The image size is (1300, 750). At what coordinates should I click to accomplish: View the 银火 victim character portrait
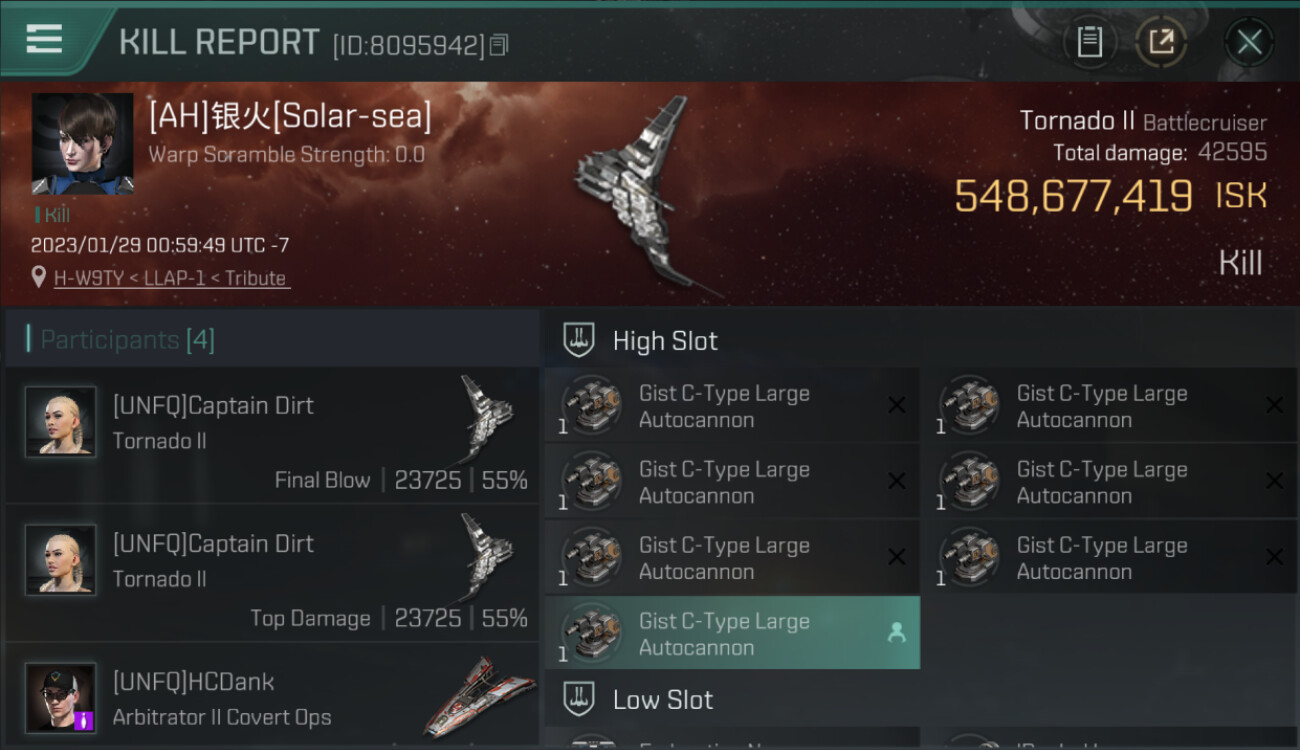[x=82, y=144]
